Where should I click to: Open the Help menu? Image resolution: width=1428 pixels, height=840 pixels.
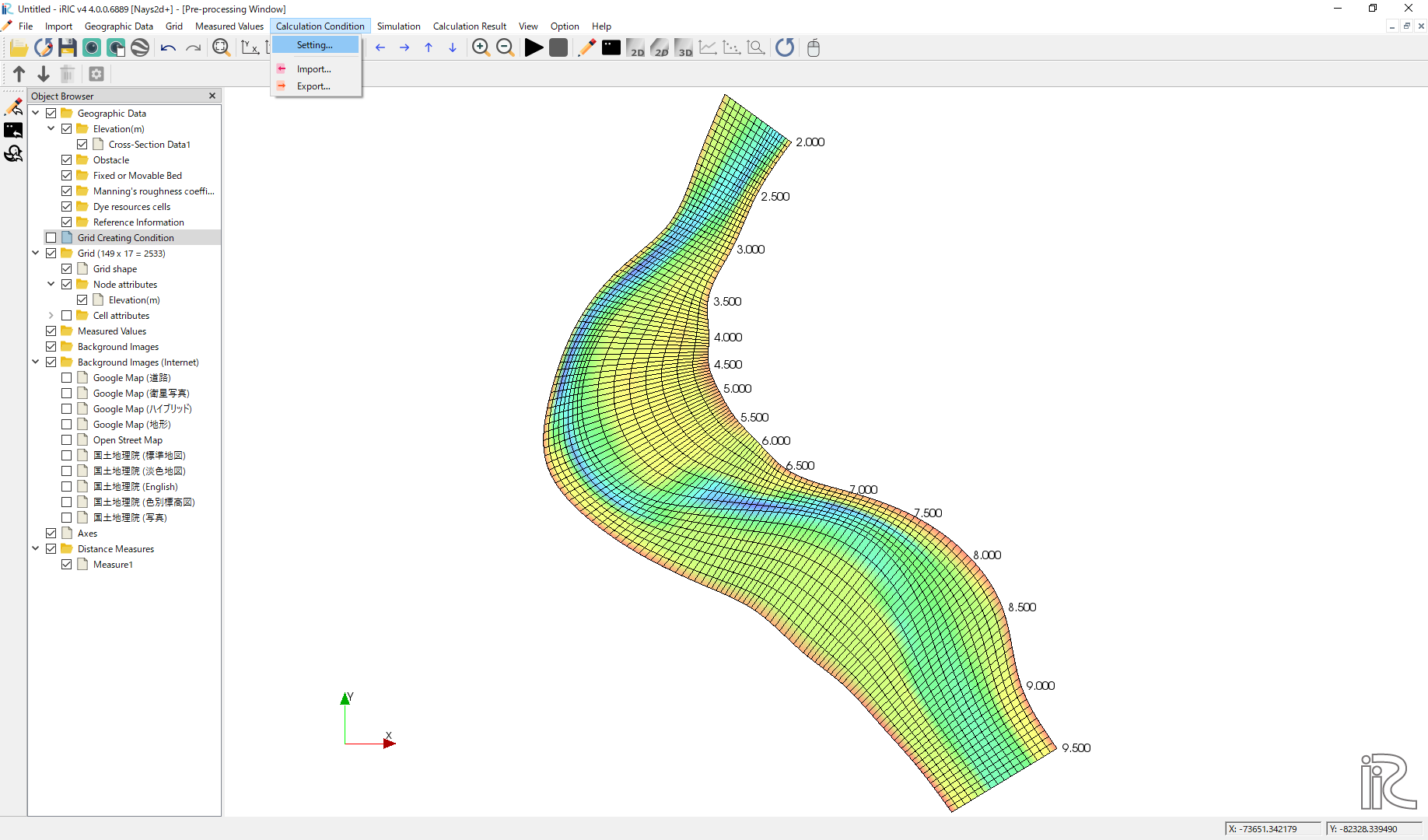point(601,26)
